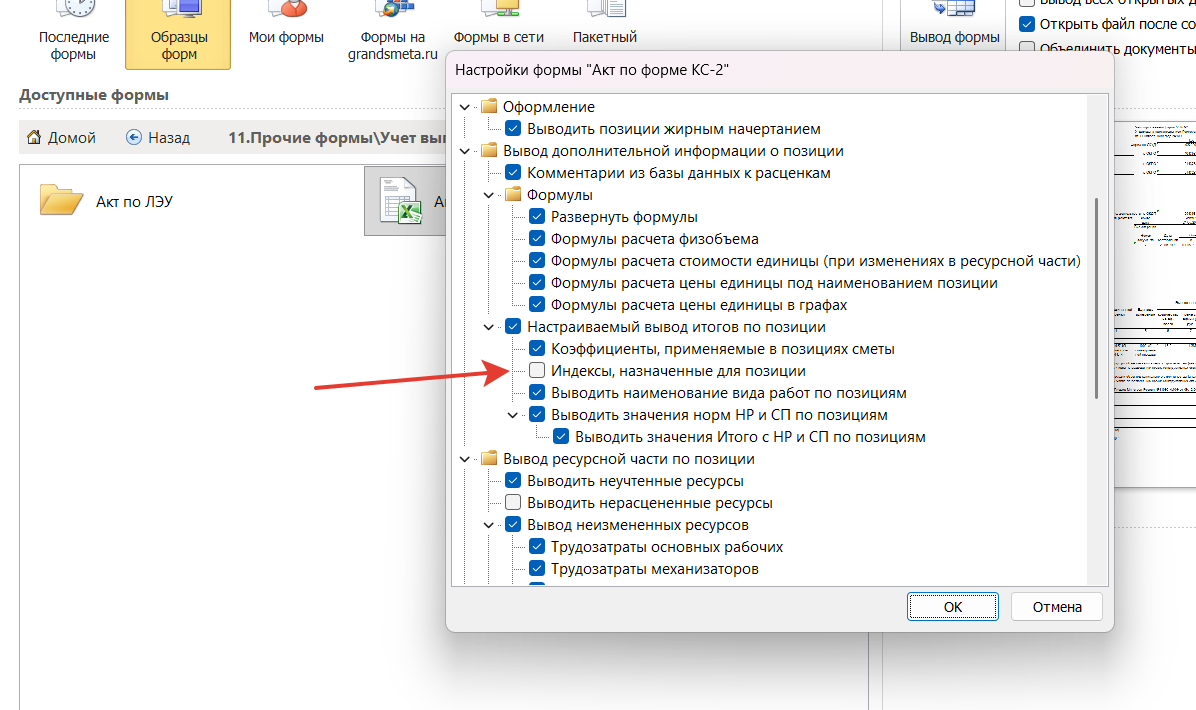
Task: Click Вывод формы ribbon button
Action: 954,27
